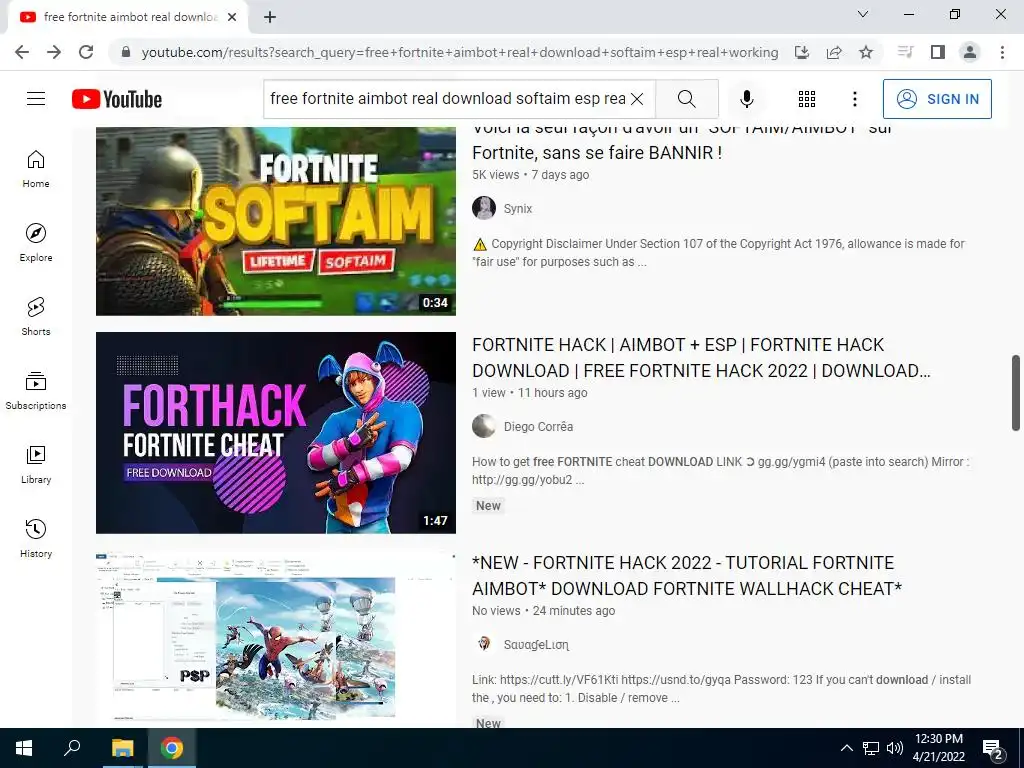Open Explore in the sidebar

(36, 243)
